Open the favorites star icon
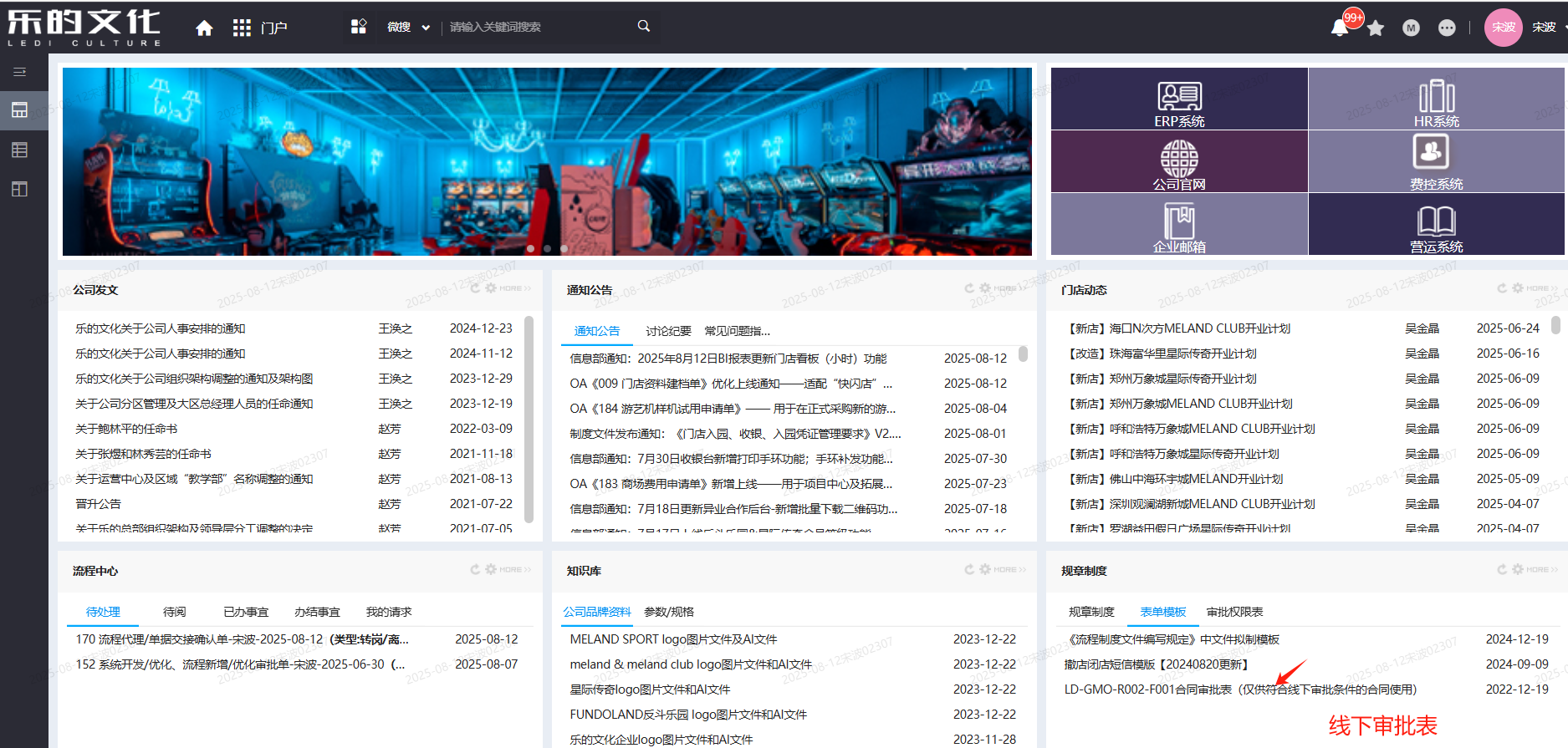 pos(1376,28)
